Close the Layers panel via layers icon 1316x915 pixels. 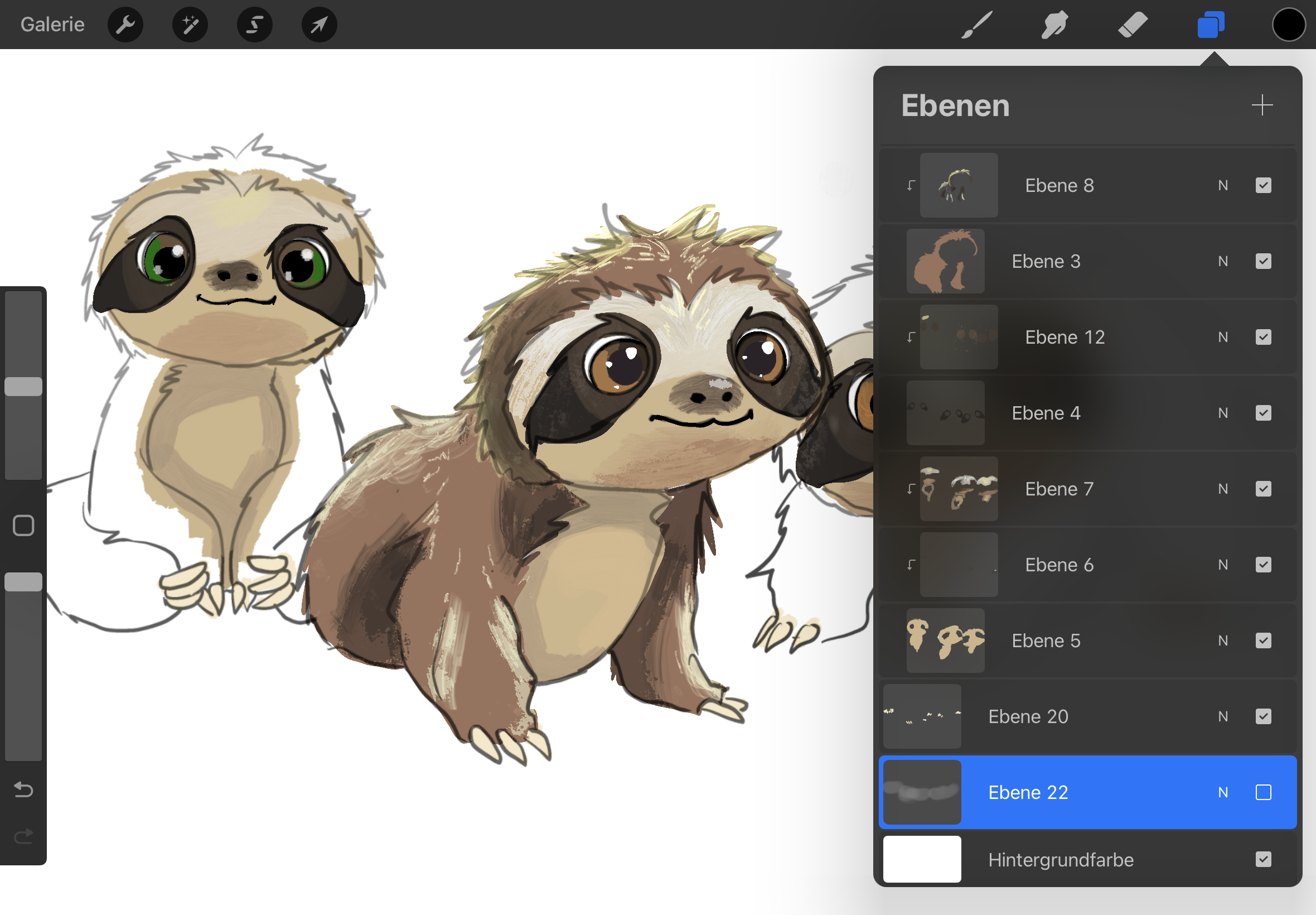coord(1211,25)
